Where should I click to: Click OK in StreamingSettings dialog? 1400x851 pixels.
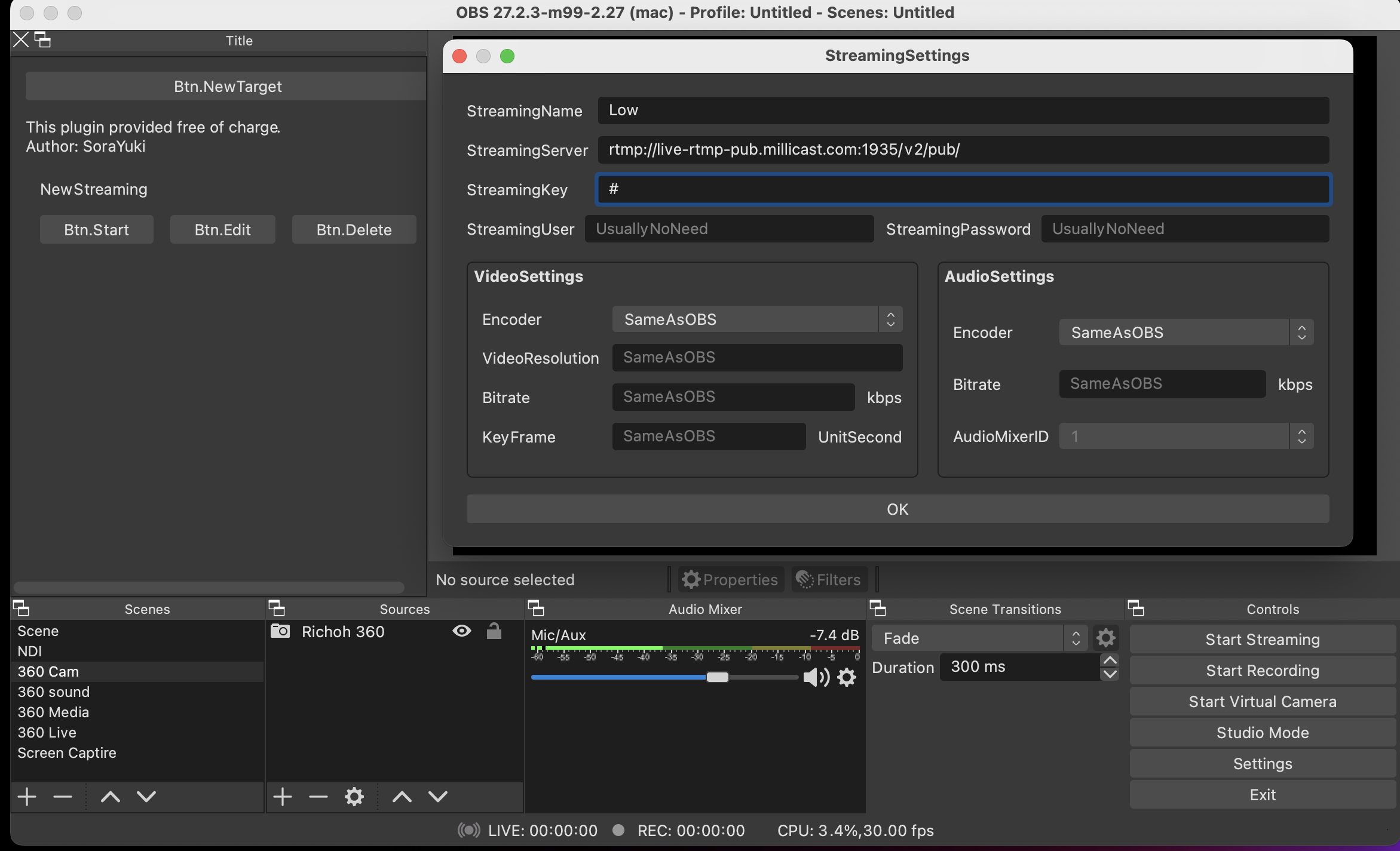pyautogui.click(x=897, y=509)
